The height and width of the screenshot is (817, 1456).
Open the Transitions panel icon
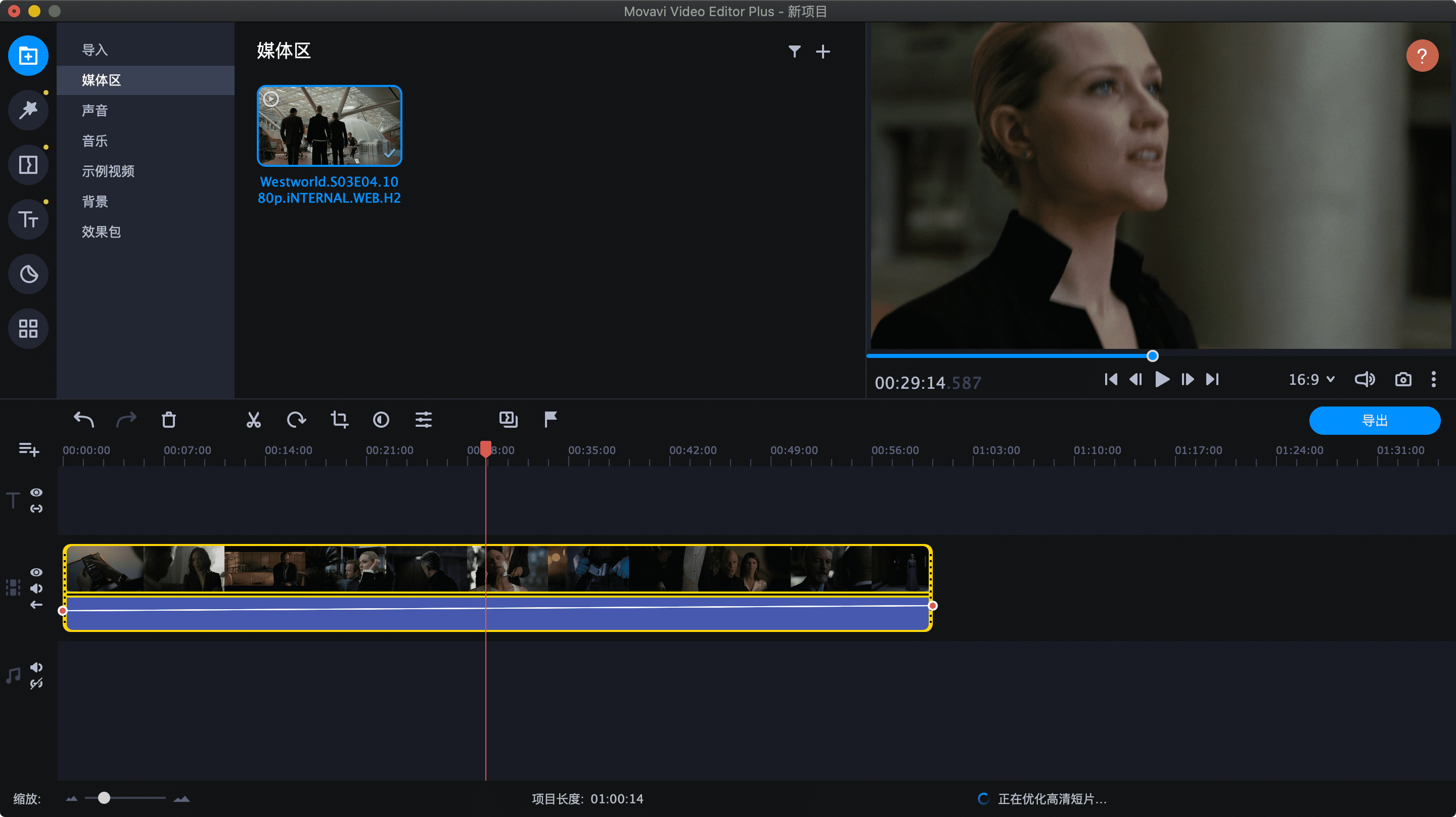click(x=28, y=164)
